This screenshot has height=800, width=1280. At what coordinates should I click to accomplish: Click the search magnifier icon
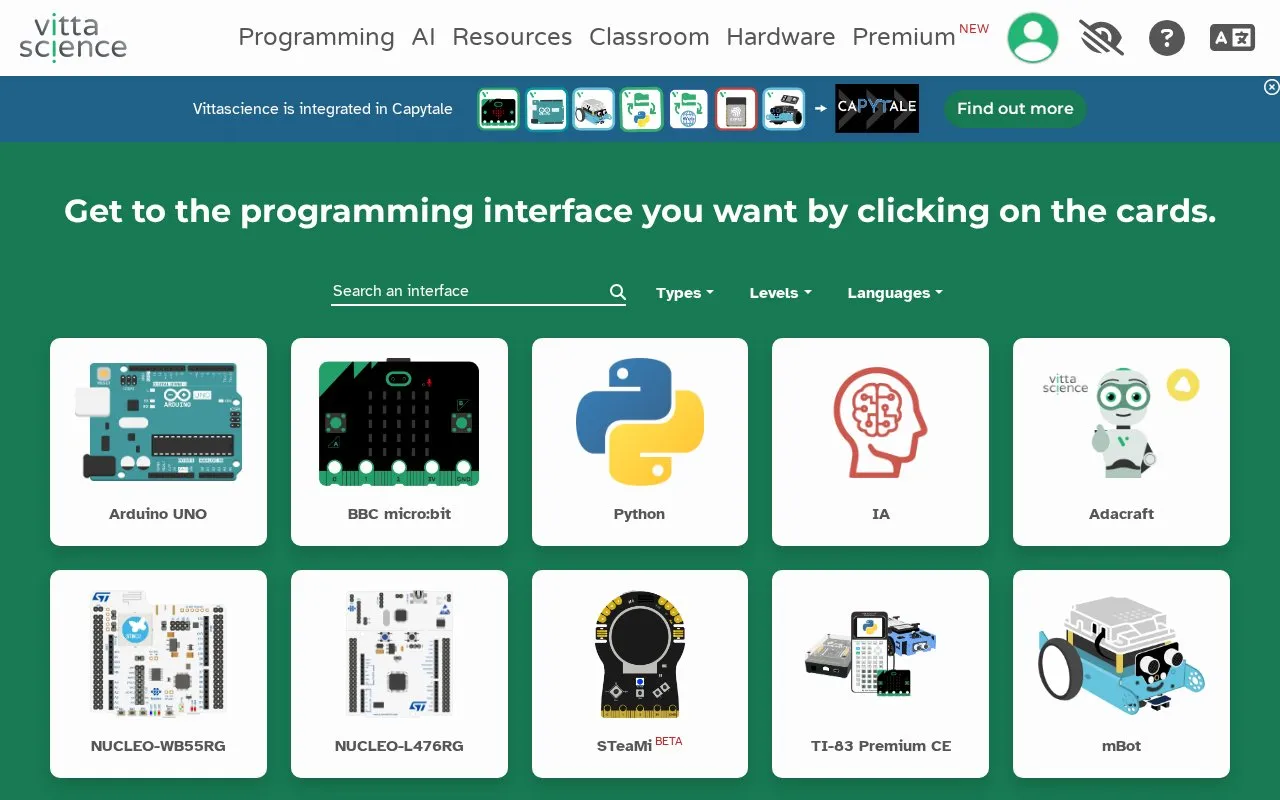tap(618, 292)
